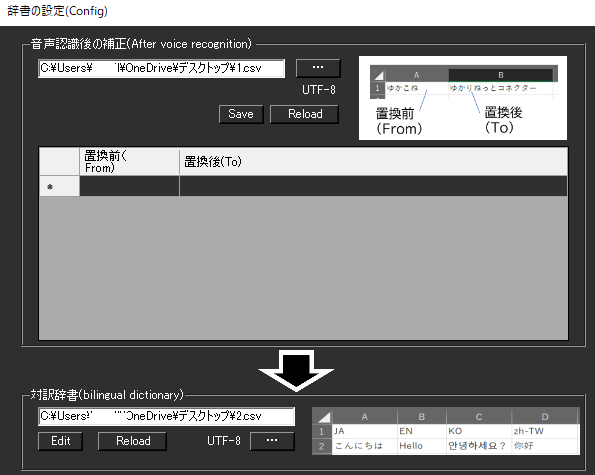This screenshot has height=475, width=595.
Task: Click the empty gray grid area
Action: tap(304, 267)
